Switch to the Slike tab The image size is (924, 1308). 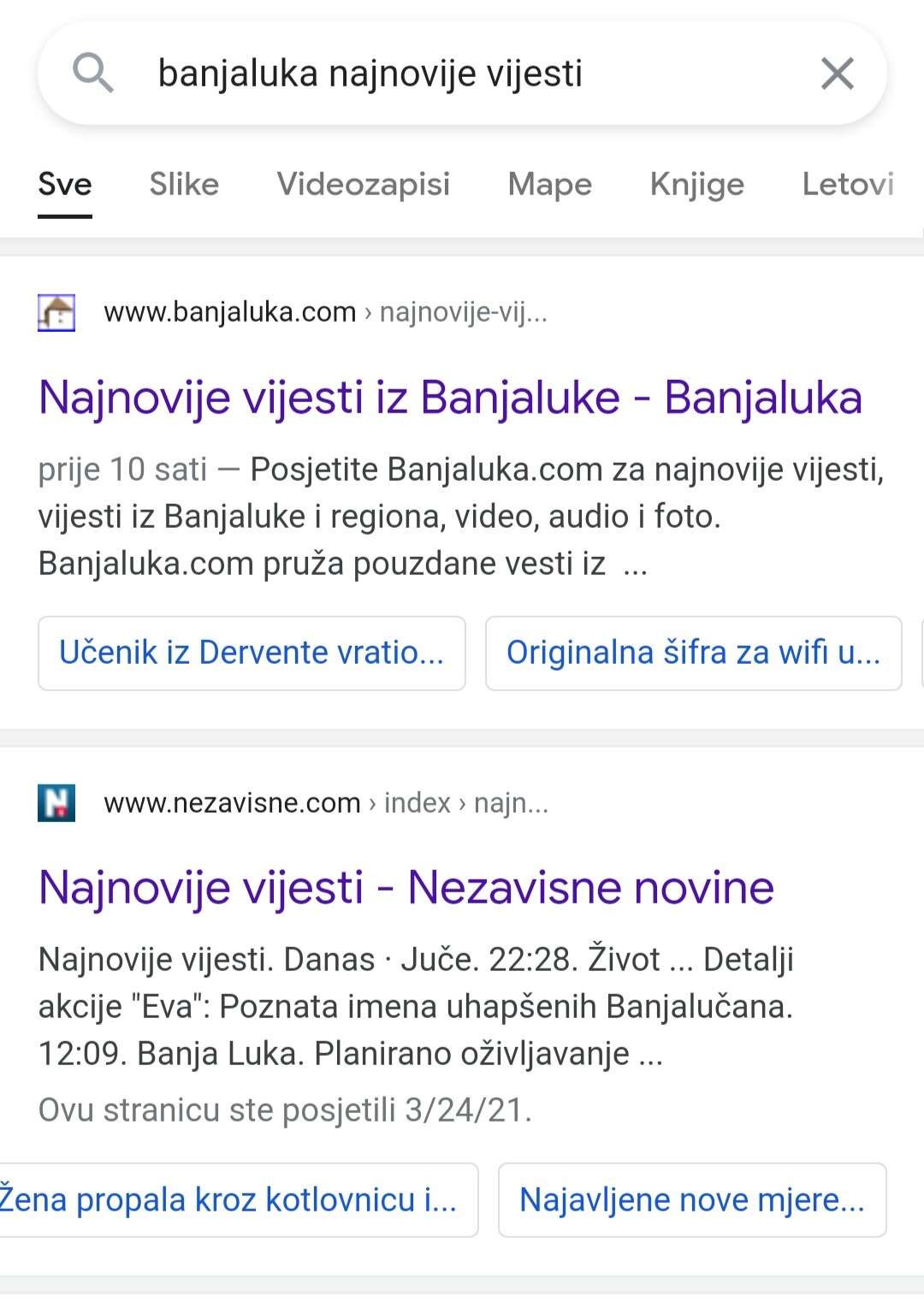pyautogui.click(x=184, y=185)
